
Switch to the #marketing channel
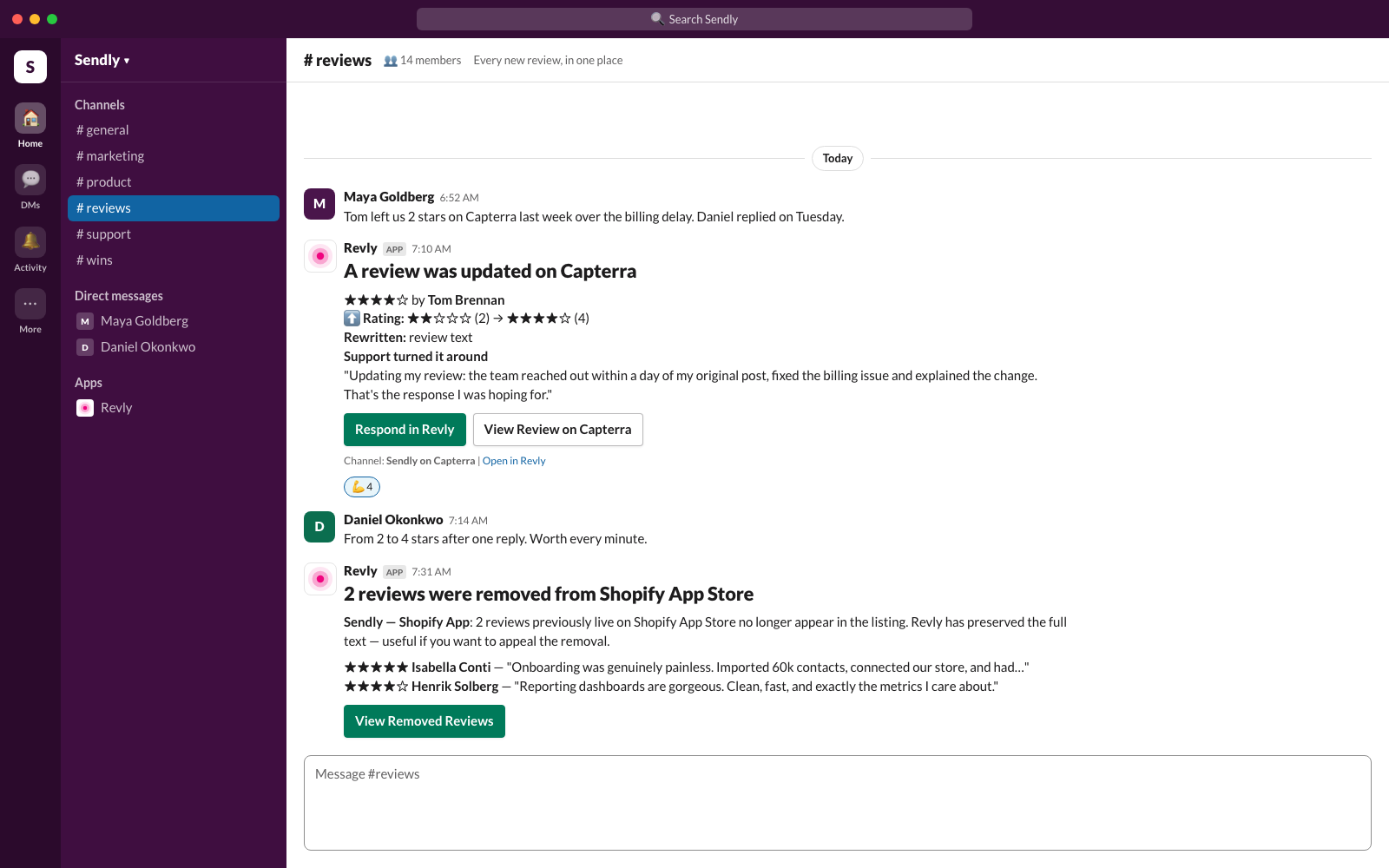pos(174,156)
